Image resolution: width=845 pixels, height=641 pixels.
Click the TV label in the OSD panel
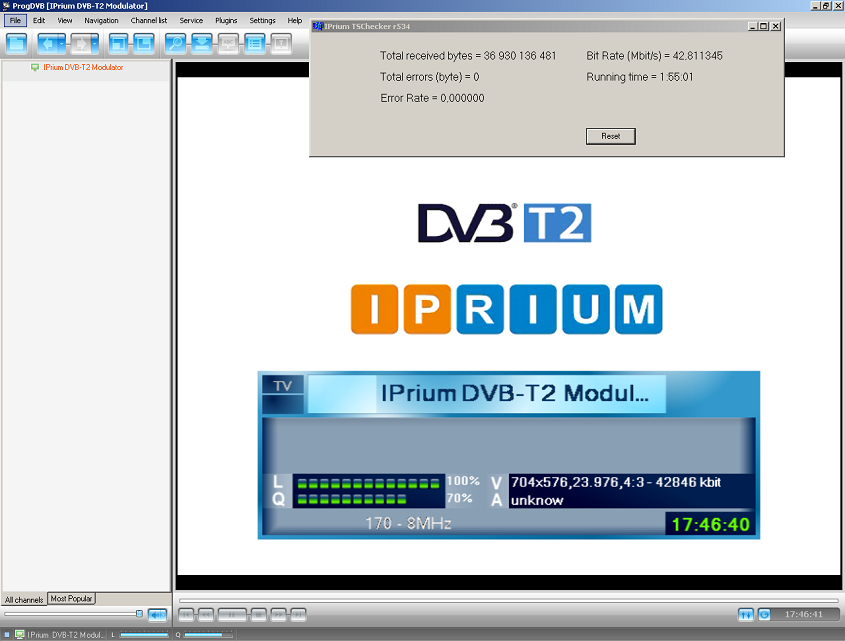click(283, 385)
